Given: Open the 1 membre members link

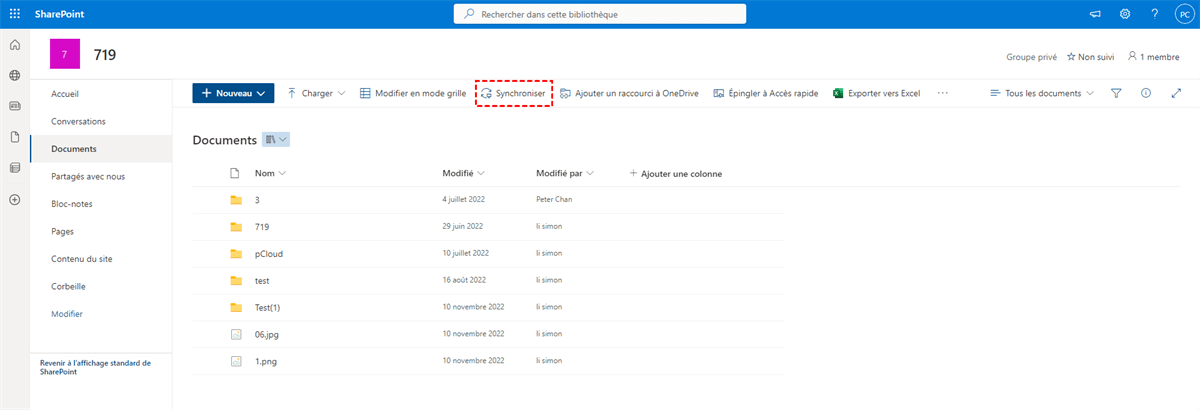Looking at the screenshot, I should (x=1154, y=57).
